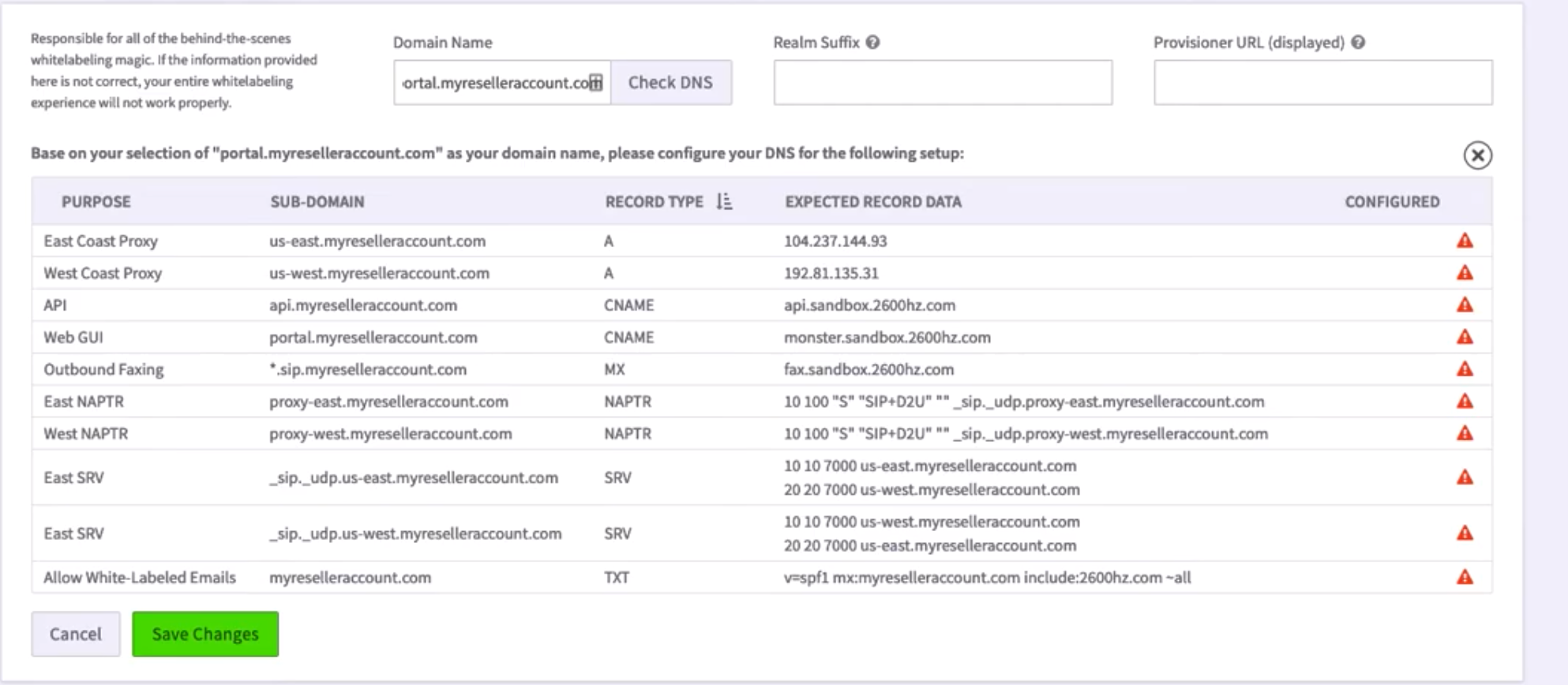The width and height of the screenshot is (1568, 685).
Task: Click the Provisioner URL input field
Action: [x=1322, y=82]
